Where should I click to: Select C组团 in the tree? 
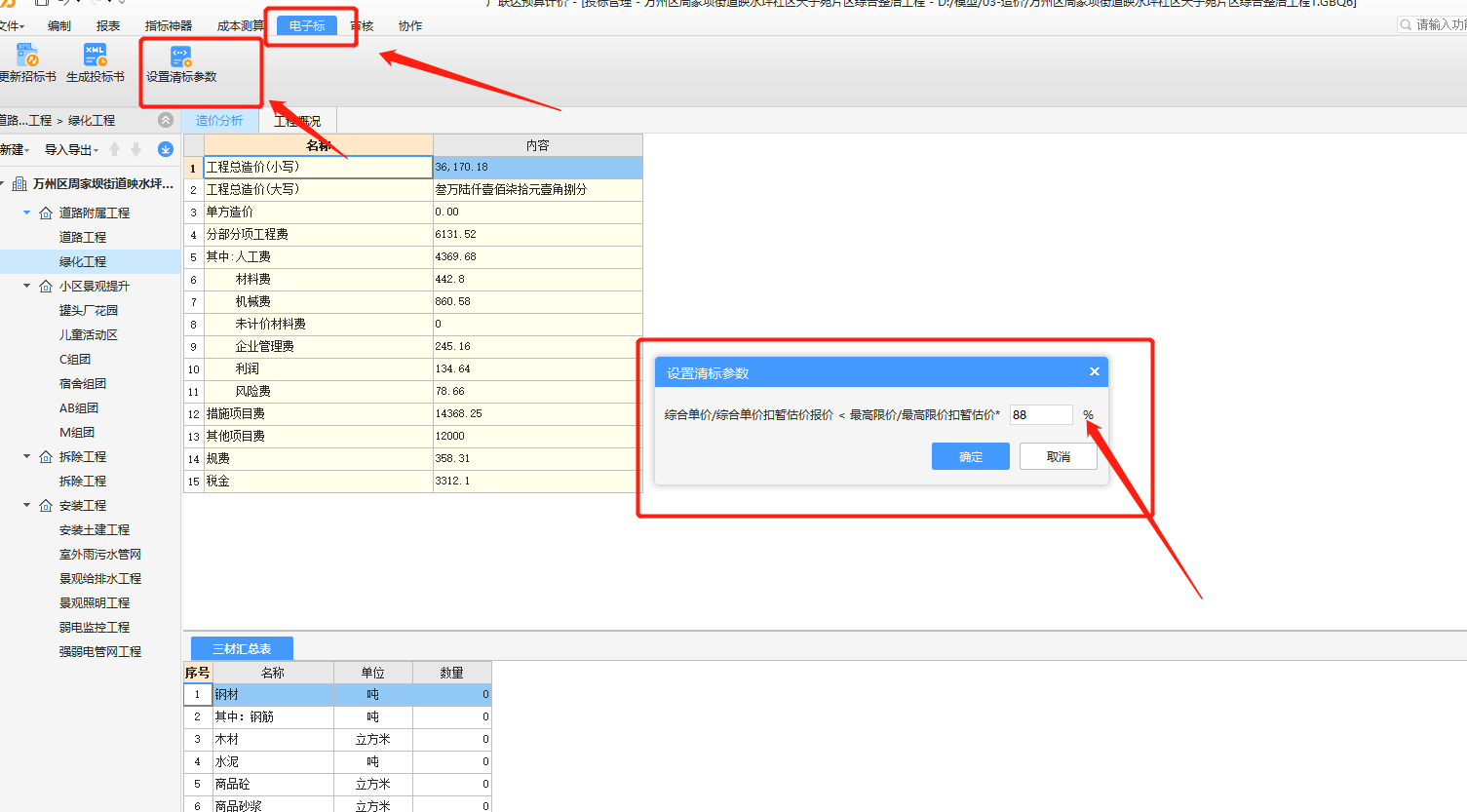[75, 359]
